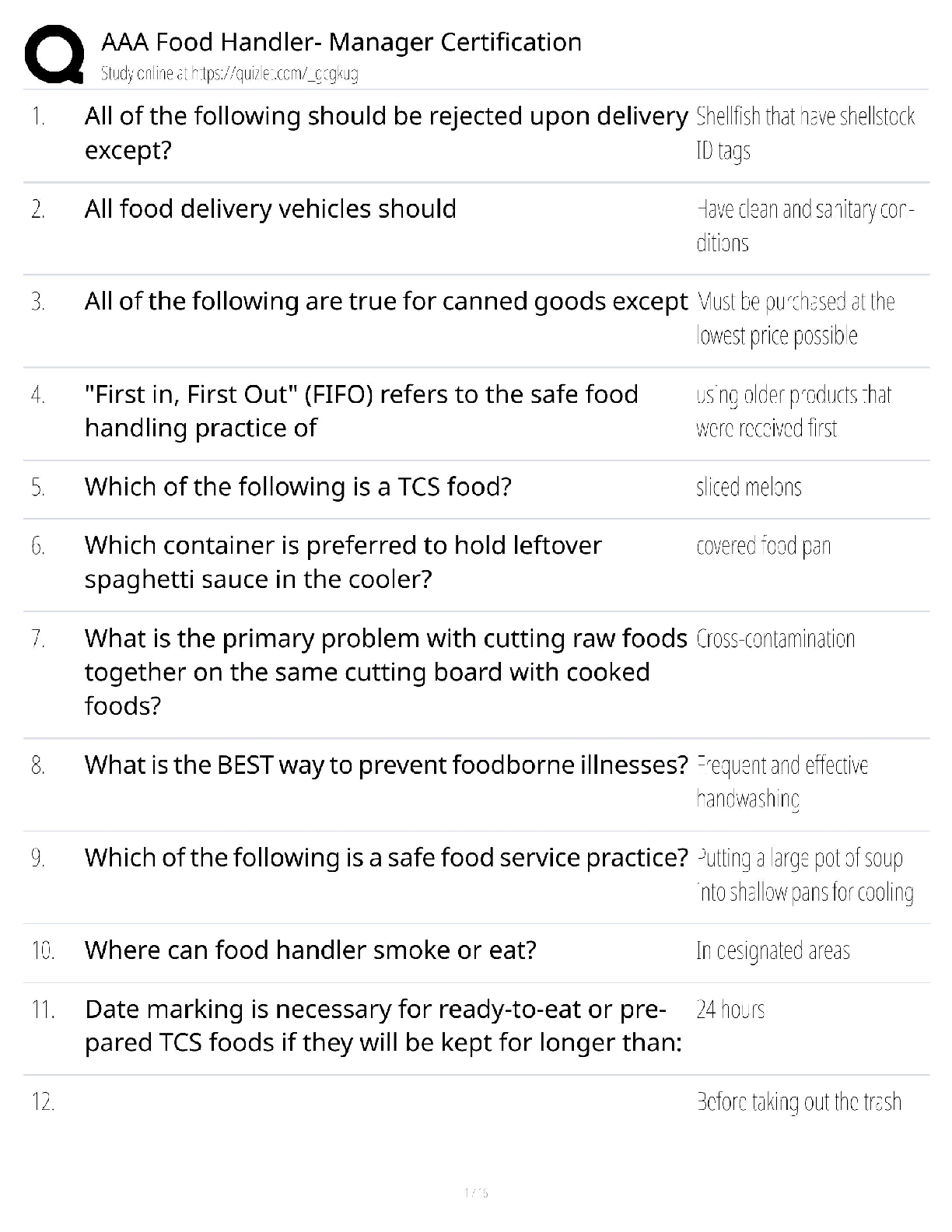Click answer 'Have clean and sanitary conditions'

(x=804, y=226)
